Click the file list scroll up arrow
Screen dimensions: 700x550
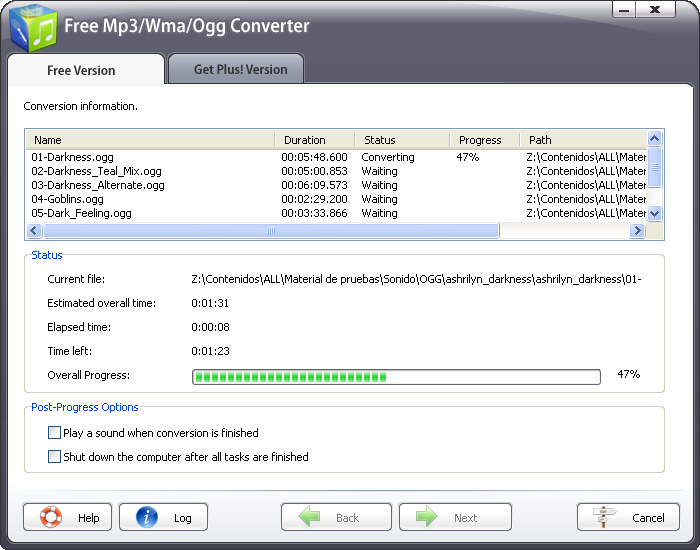[x=654, y=138]
